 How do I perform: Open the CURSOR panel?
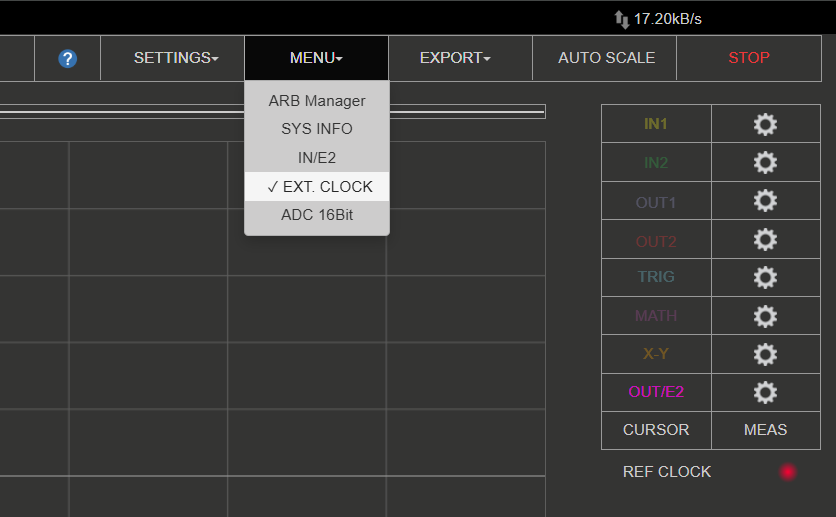(x=656, y=430)
